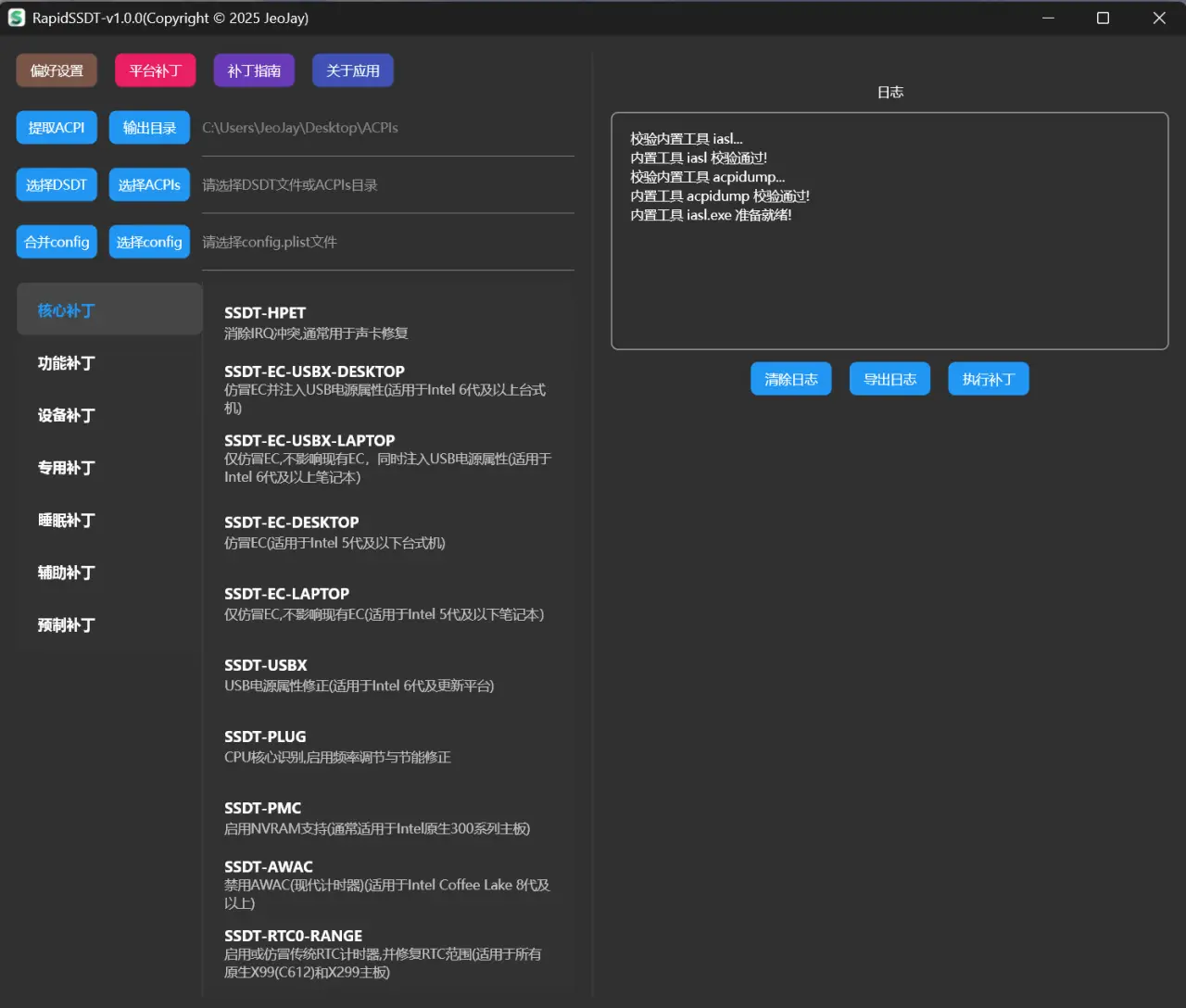
Task: Open 偏好设置 (preferences settings)
Action: 56,69
